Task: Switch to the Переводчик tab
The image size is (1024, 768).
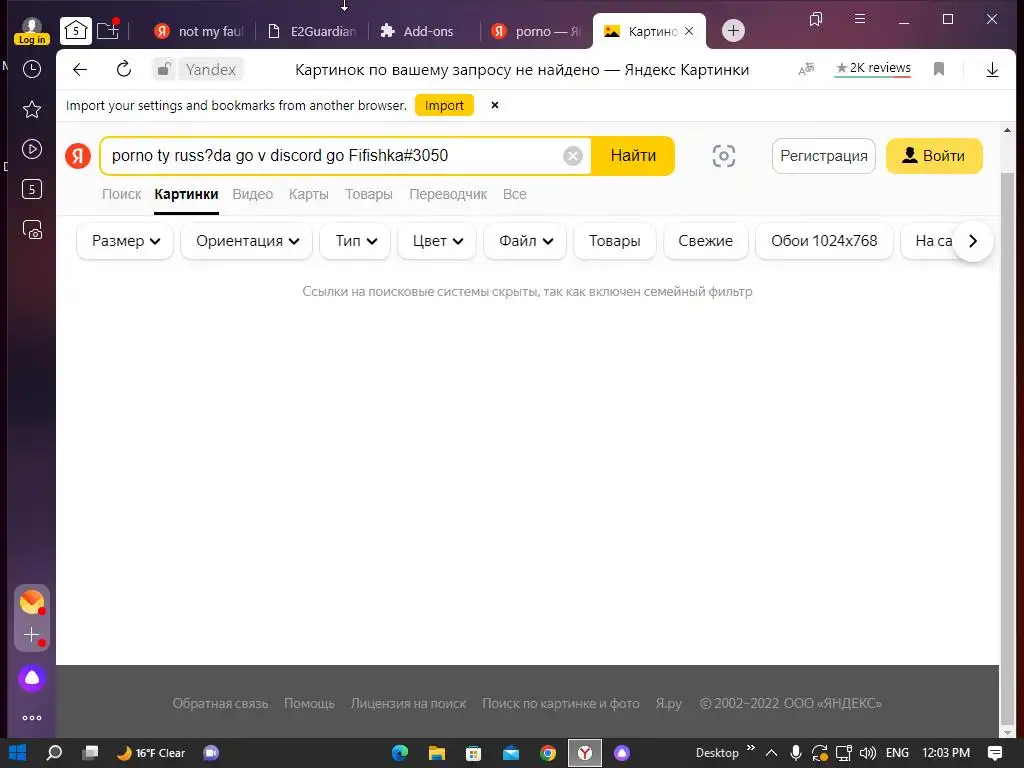Action: pos(448,194)
